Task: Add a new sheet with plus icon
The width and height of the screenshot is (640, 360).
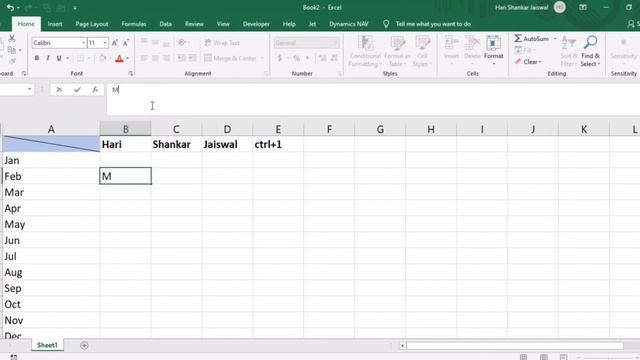Action: [84, 346]
